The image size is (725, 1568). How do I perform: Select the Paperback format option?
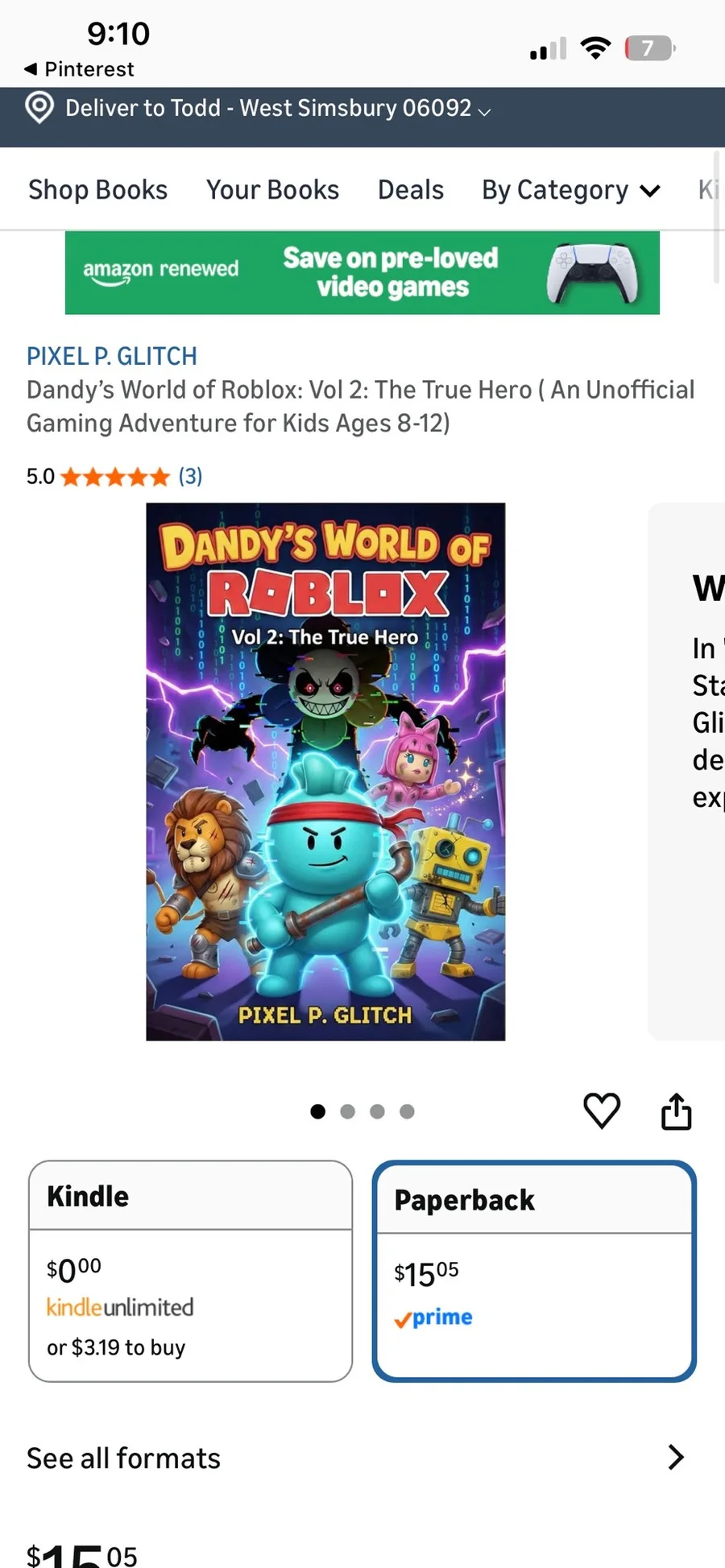point(534,1271)
